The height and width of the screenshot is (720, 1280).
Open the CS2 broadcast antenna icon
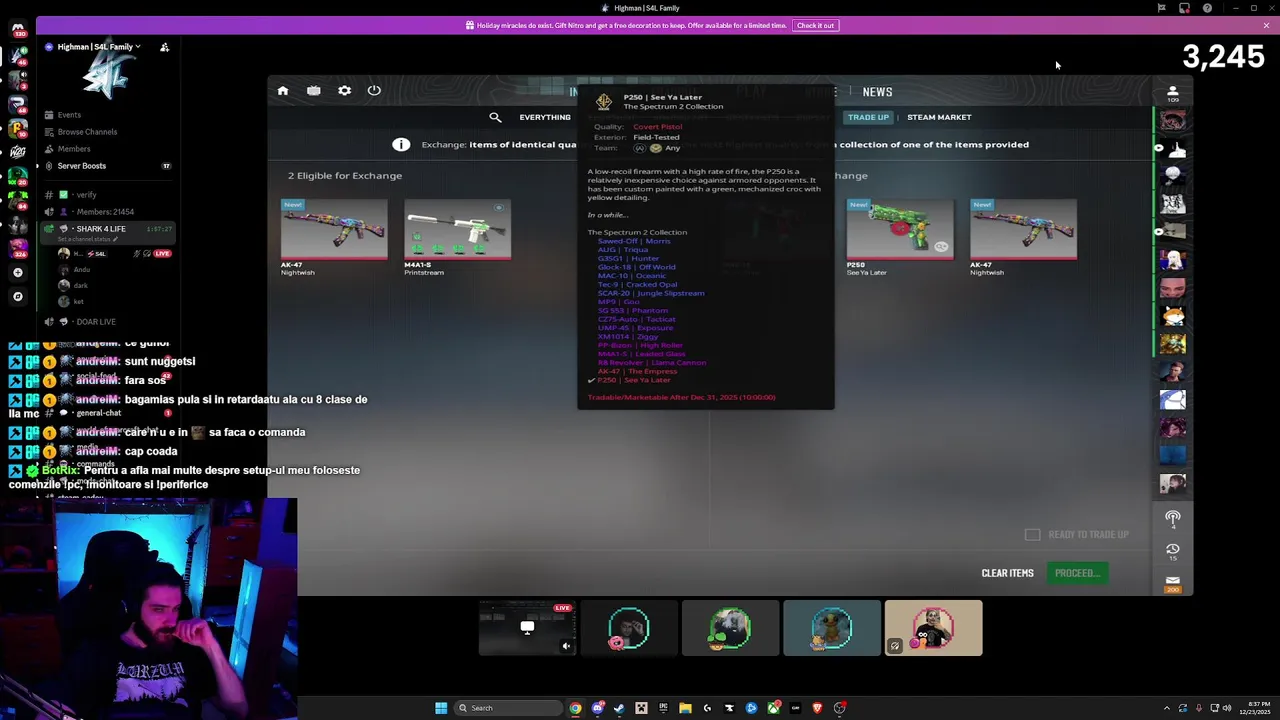tap(1173, 518)
